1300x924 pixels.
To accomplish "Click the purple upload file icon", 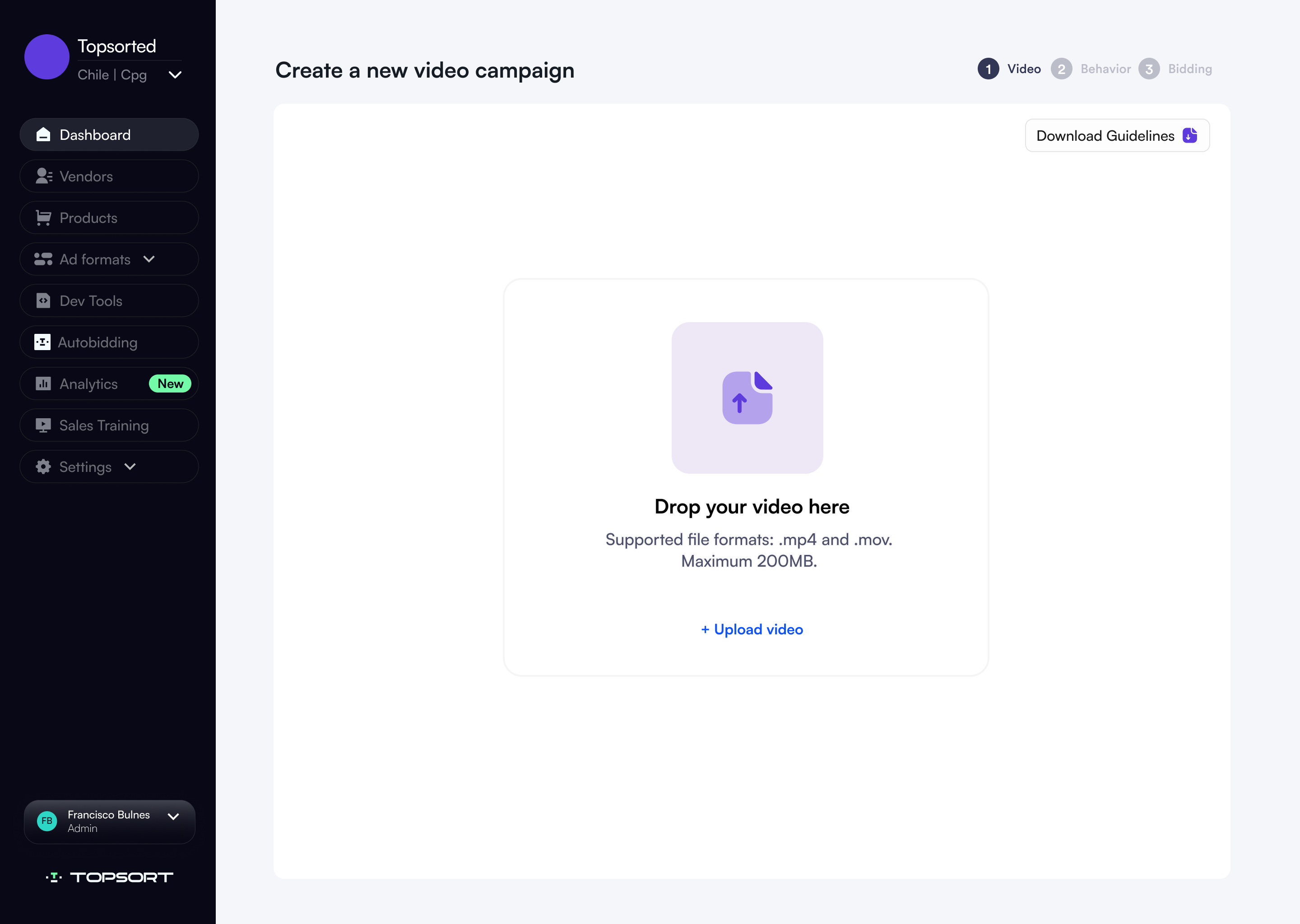I will click(747, 397).
